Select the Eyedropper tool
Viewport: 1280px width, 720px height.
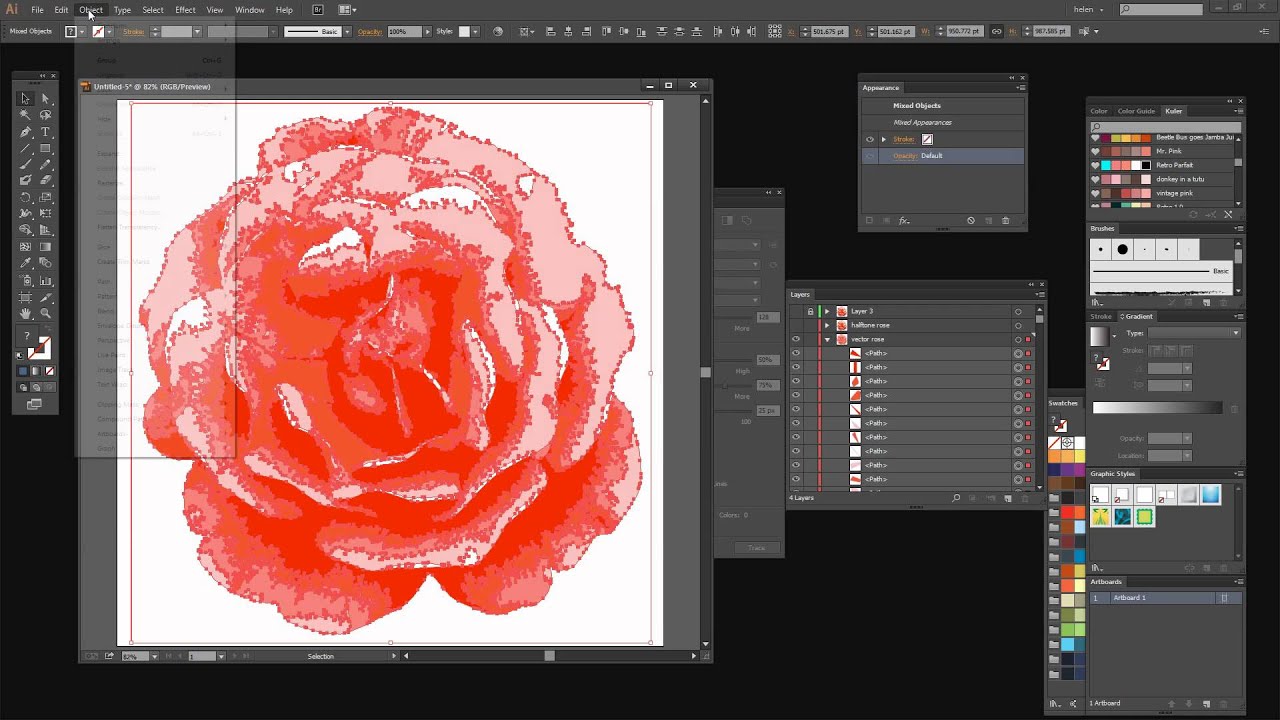click(25, 264)
